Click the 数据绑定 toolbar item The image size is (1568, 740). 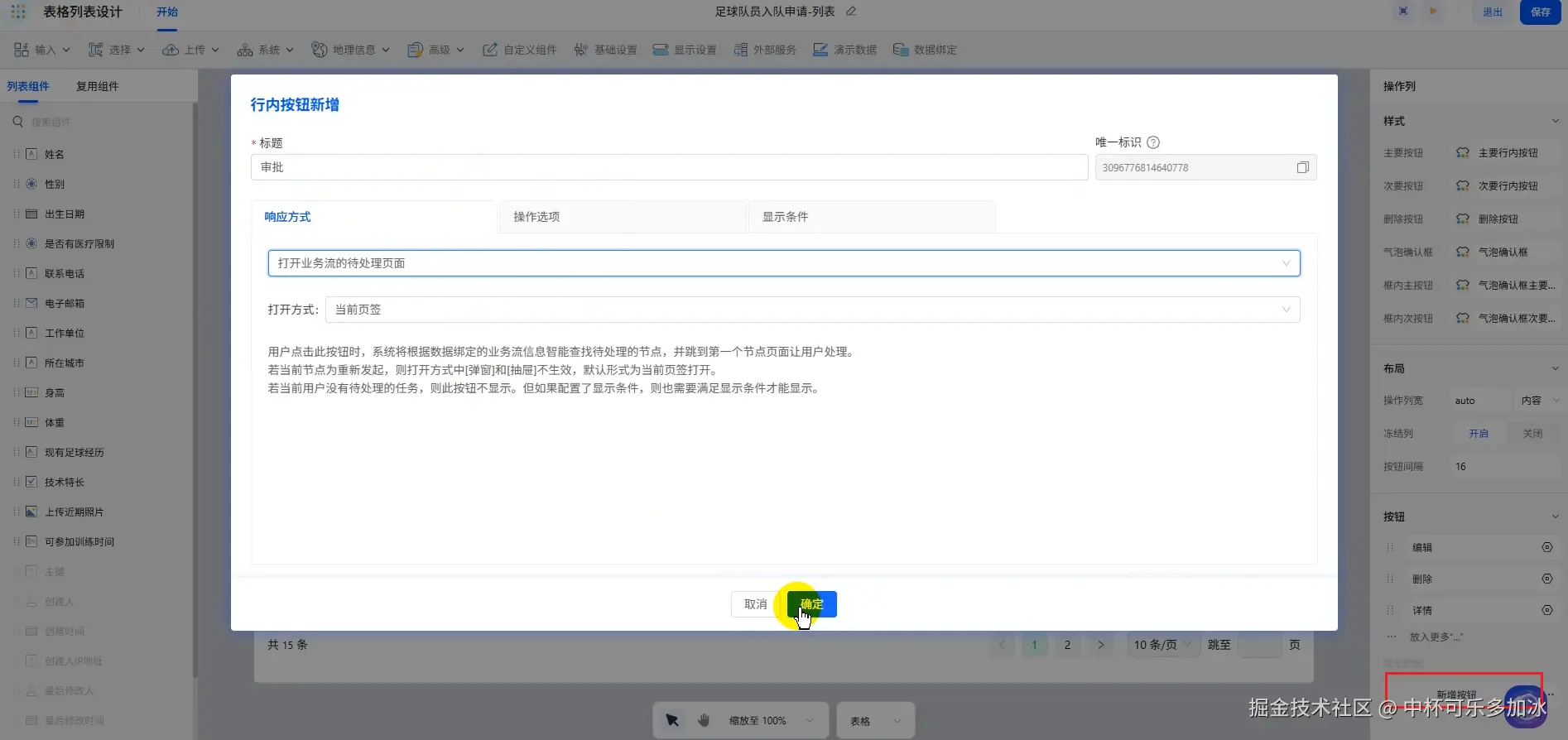925,50
